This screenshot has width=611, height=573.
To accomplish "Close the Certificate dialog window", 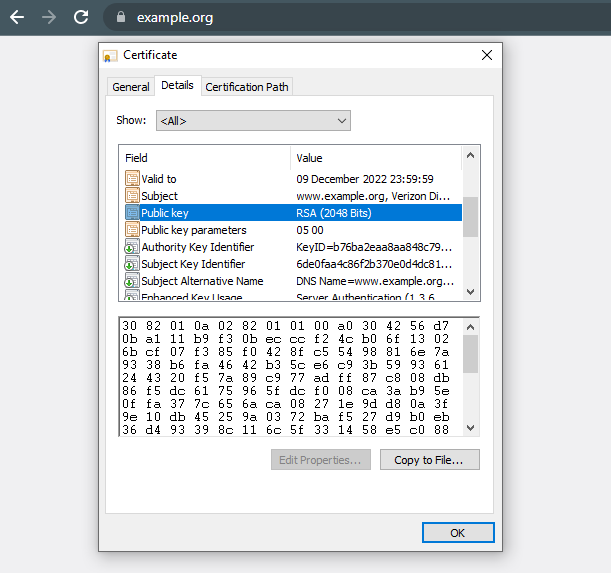I will (x=487, y=55).
